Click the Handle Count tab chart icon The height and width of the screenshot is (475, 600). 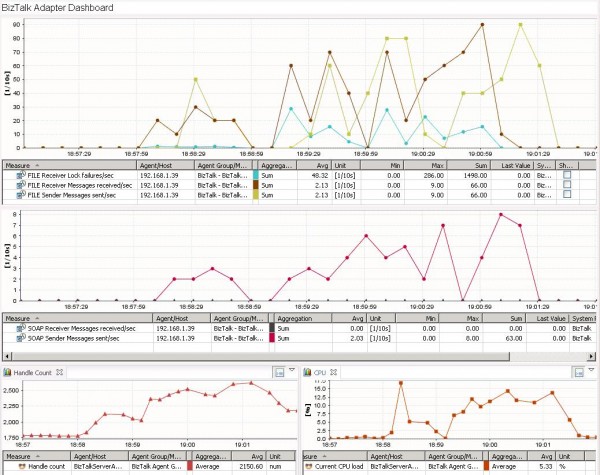7,372
